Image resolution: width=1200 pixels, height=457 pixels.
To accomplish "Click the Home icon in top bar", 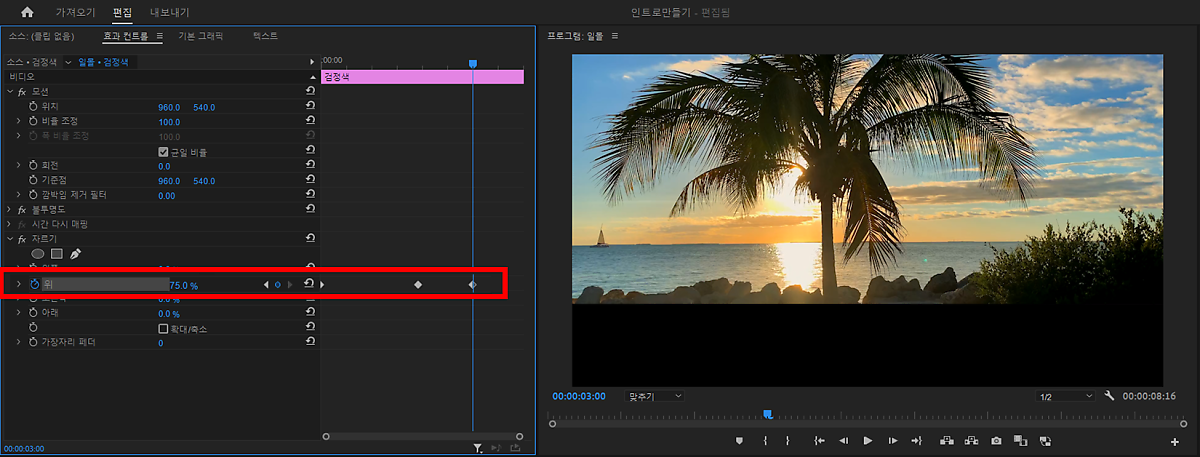I will coord(27,13).
